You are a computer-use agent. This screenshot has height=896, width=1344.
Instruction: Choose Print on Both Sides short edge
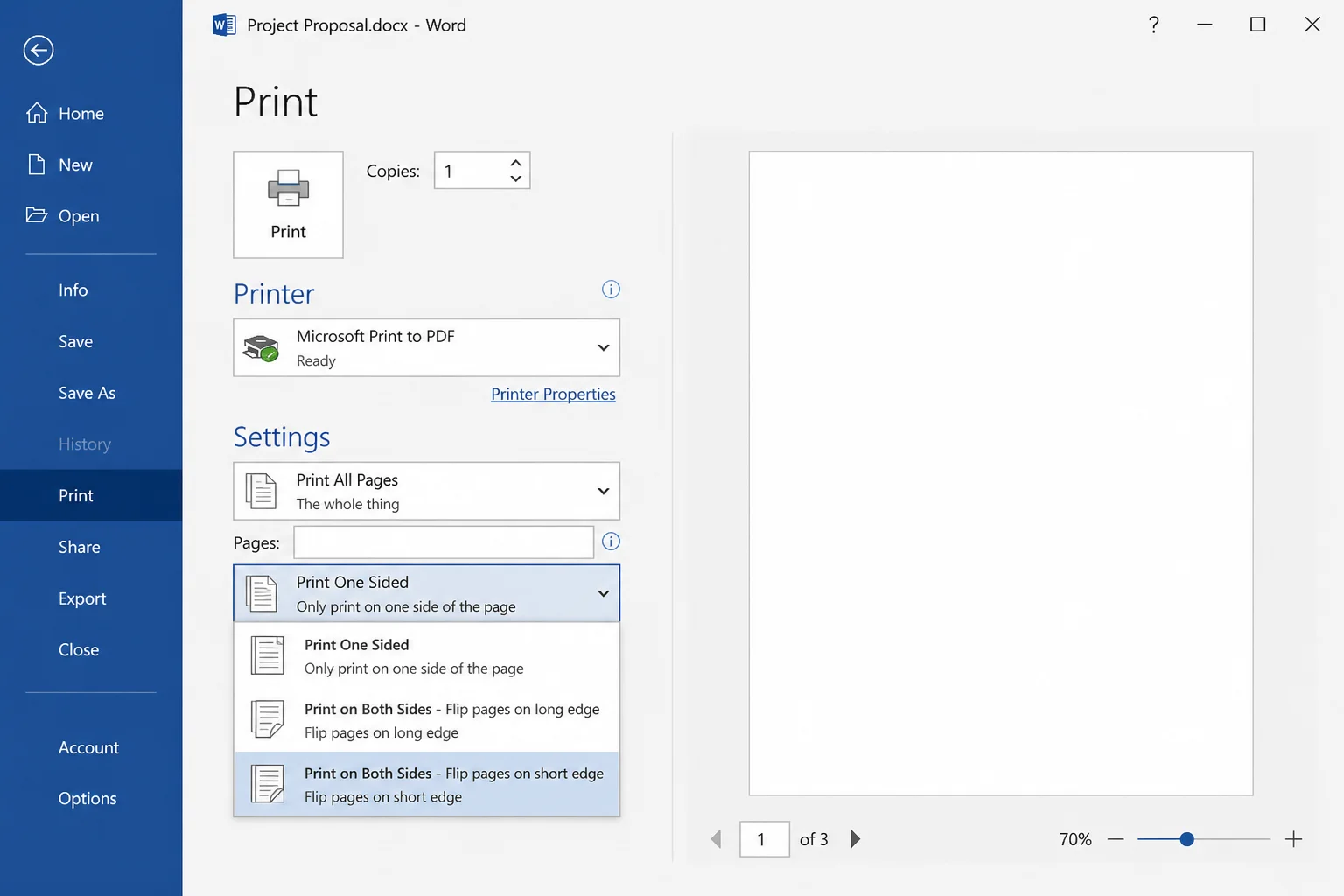tap(427, 784)
